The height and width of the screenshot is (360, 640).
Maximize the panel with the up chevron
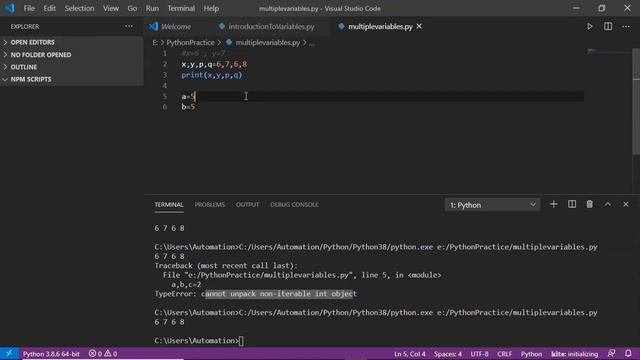point(608,204)
